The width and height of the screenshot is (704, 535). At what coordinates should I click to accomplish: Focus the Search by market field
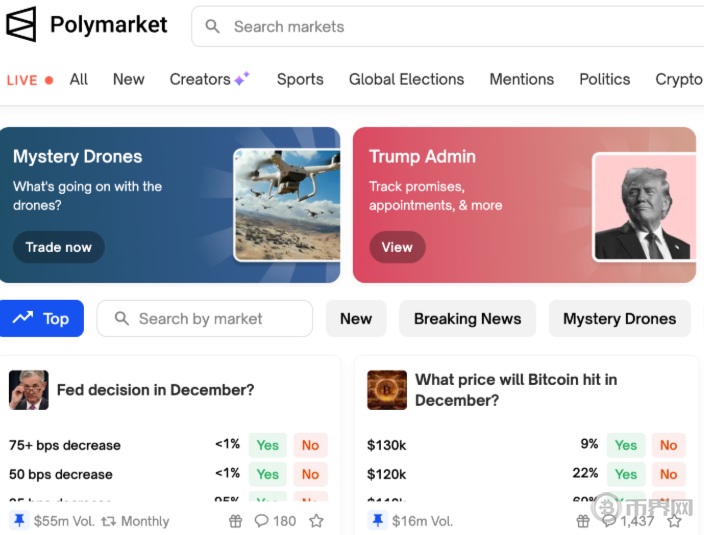(x=205, y=319)
